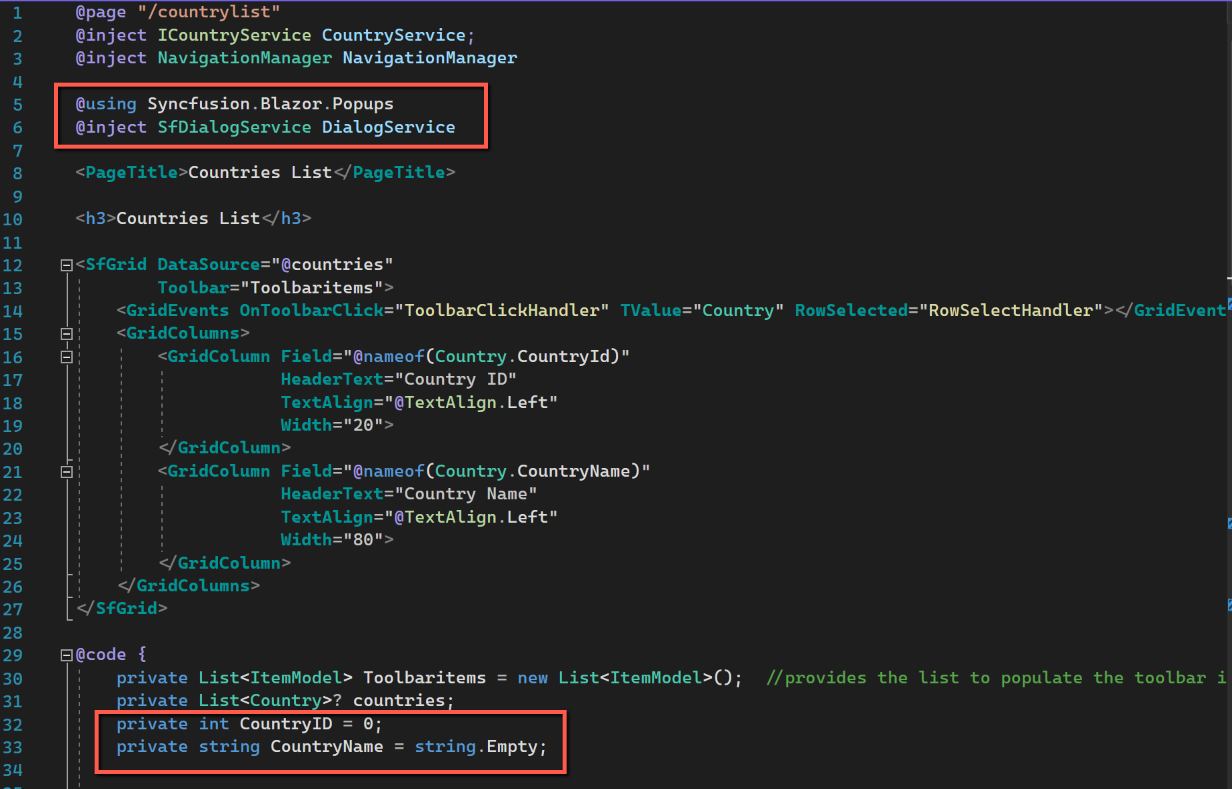Click string.Empty on the CountryName line

pos(480,746)
